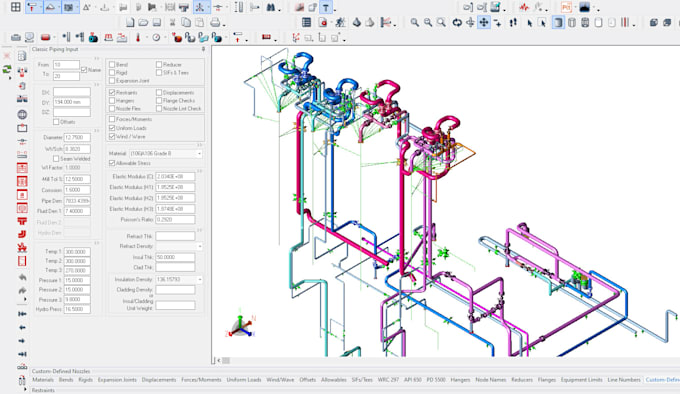Check the Rigid checkbox
Image resolution: width=680 pixels, height=394 pixels.
pos(112,72)
